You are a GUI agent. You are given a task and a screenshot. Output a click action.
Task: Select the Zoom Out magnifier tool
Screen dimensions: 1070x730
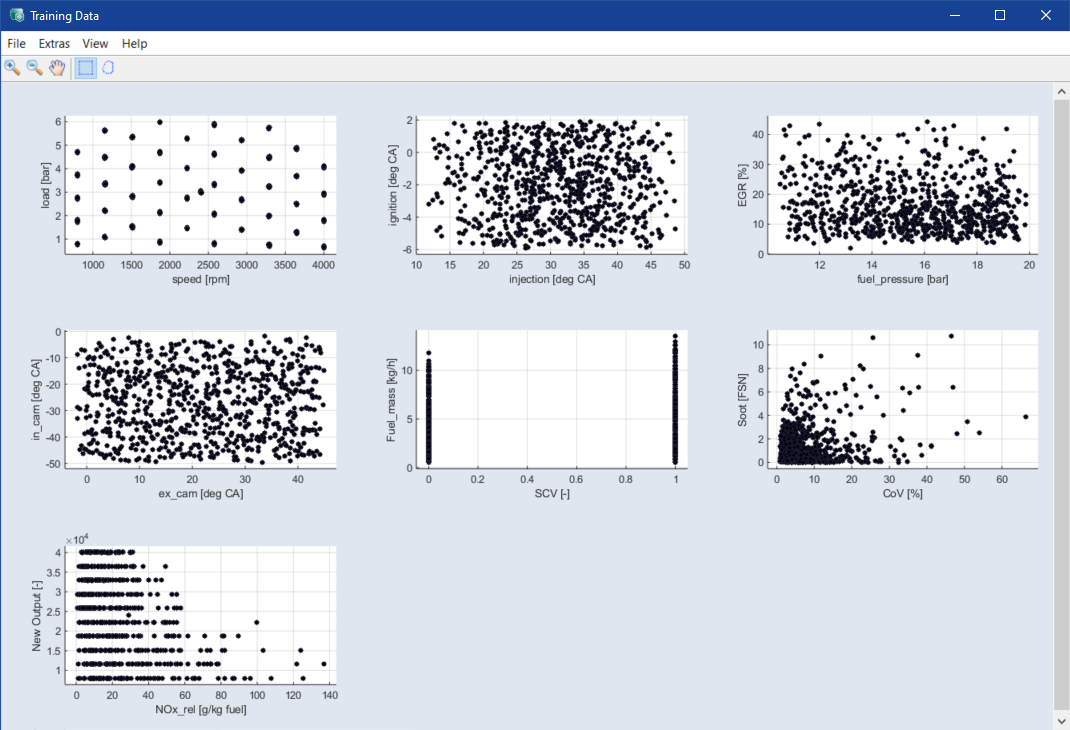click(x=34, y=68)
